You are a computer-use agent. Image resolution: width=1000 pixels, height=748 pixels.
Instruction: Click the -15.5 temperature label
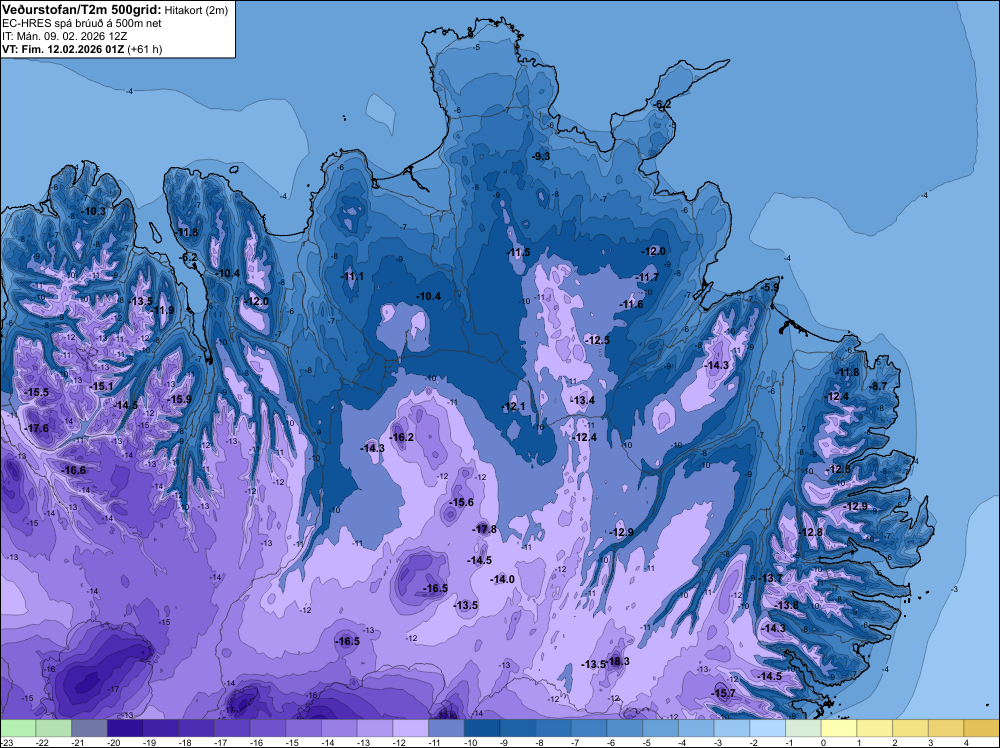click(x=36, y=393)
